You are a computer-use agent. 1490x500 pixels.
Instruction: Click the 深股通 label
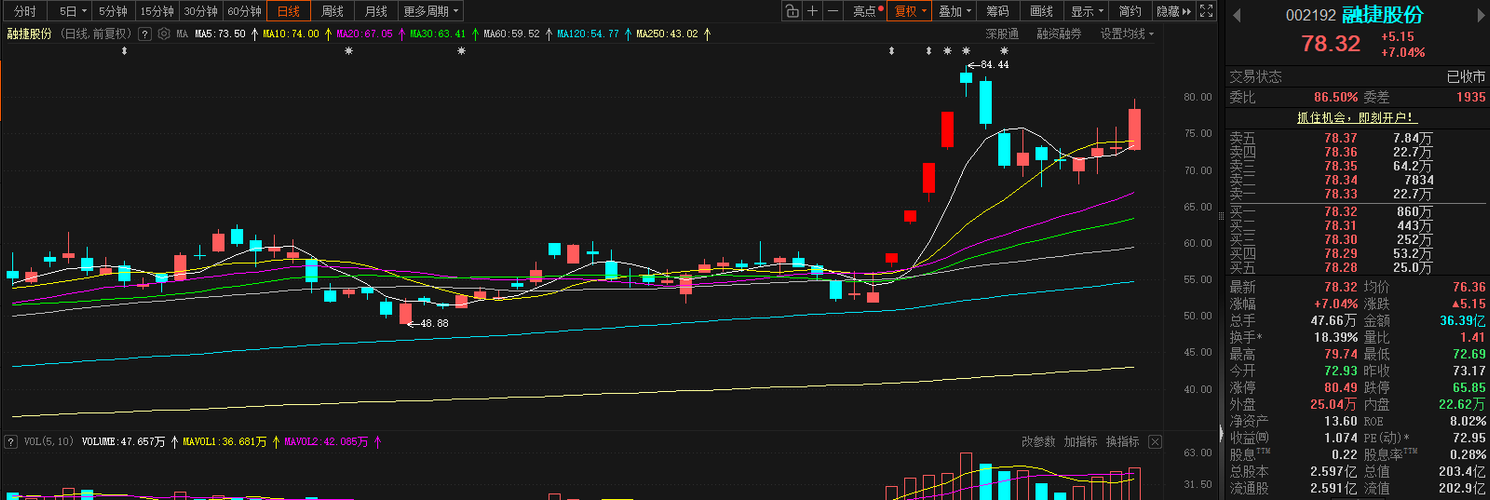click(1002, 33)
